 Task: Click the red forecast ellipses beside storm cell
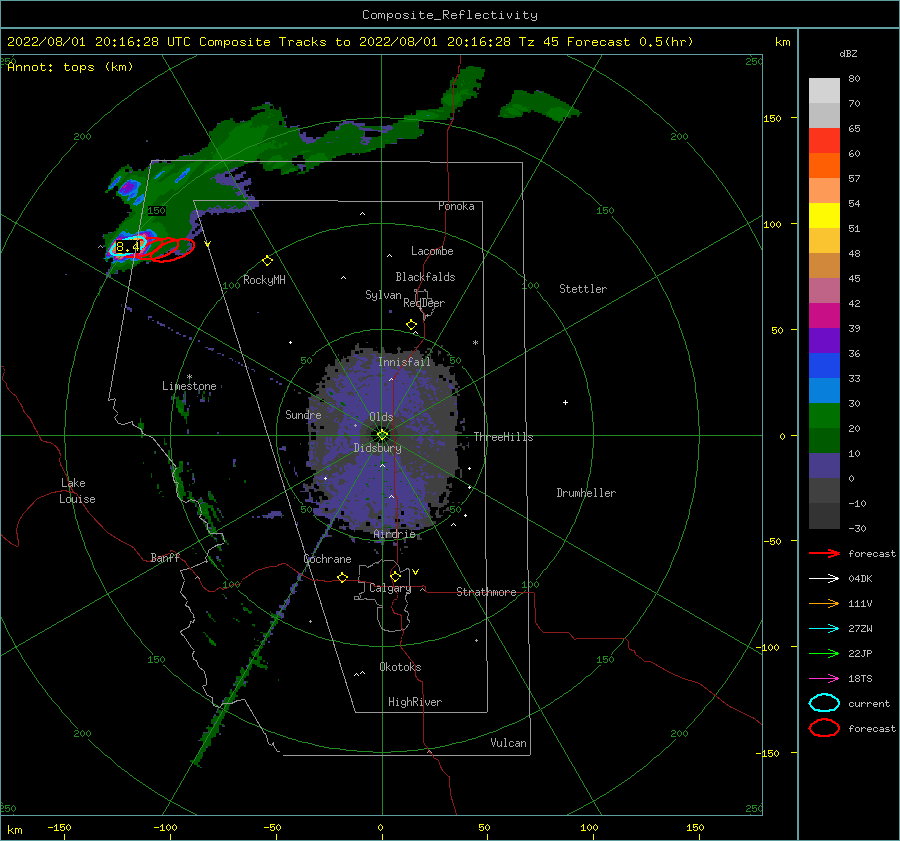point(166,249)
